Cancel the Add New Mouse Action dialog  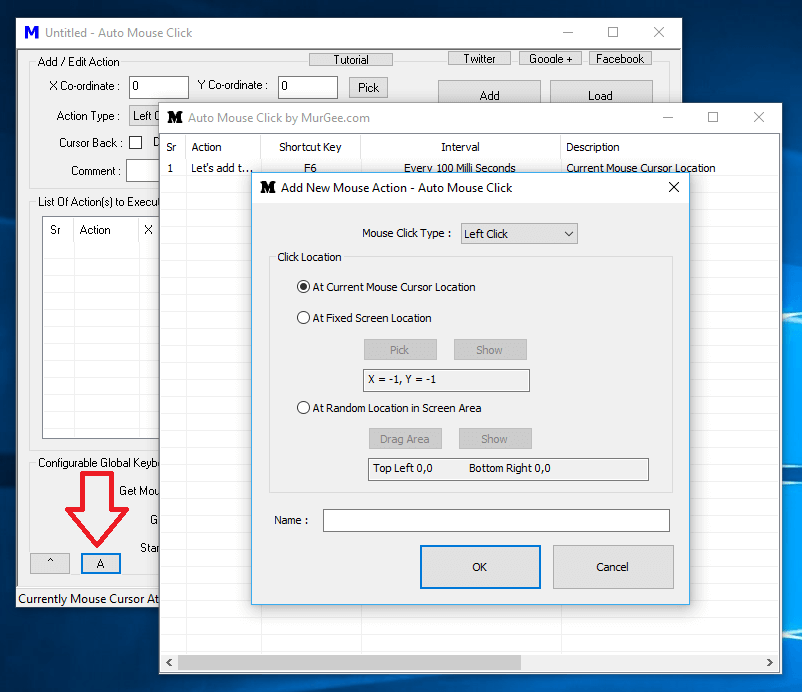[613, 567]
